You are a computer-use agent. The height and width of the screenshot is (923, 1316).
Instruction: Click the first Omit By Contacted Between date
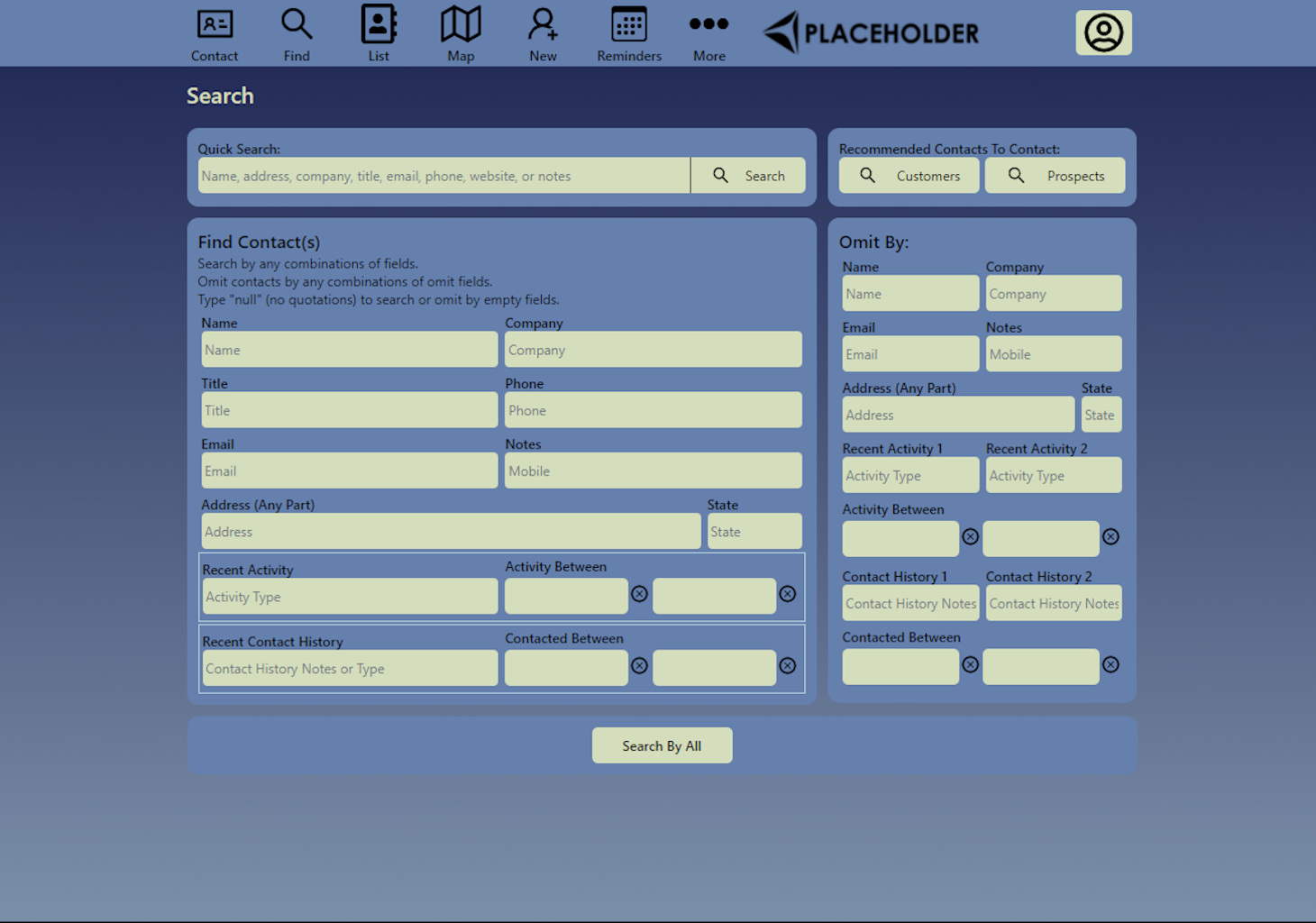click(900, 666)
